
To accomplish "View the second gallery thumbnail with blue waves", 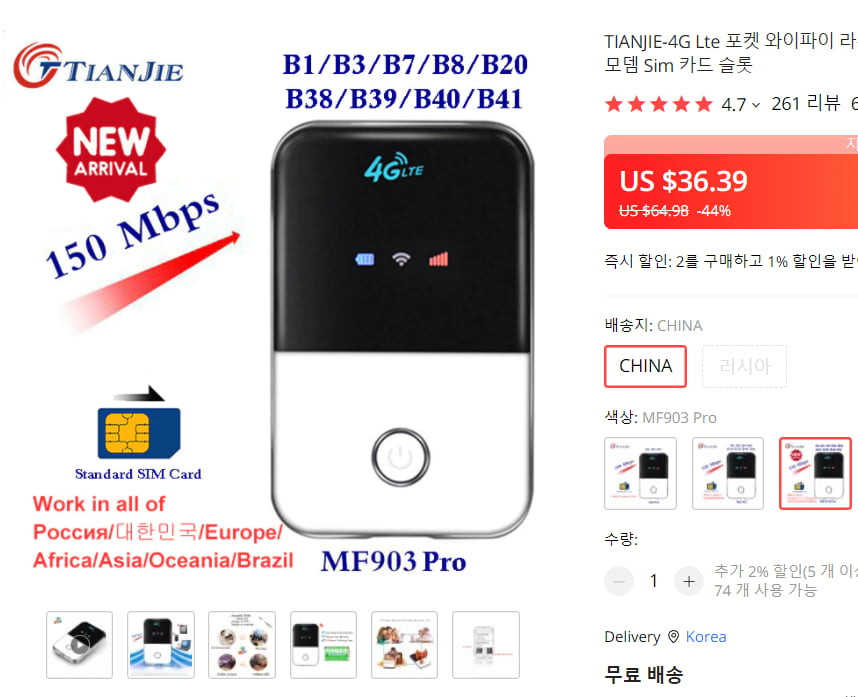I will tap(161, 644).
